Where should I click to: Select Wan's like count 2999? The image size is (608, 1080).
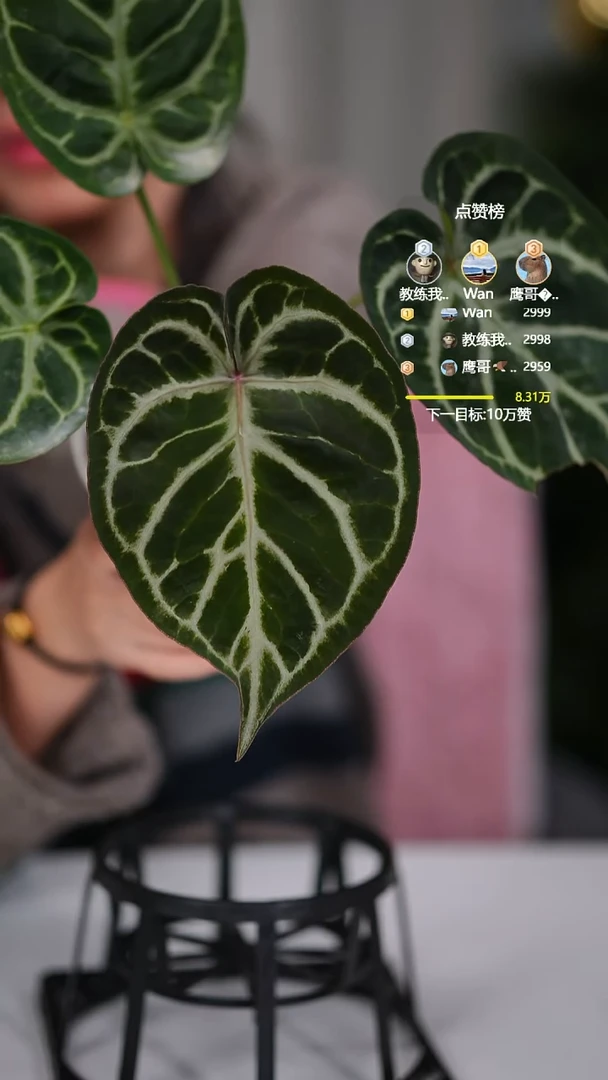(536, 313)
